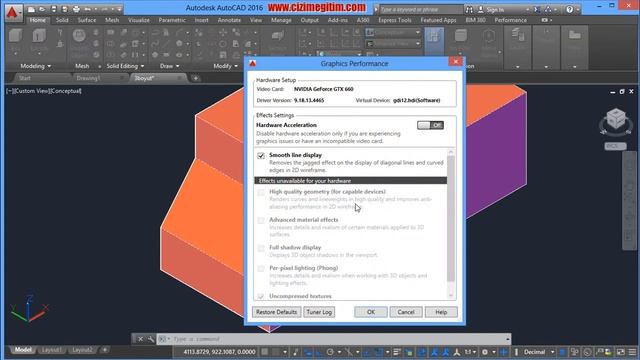Click the Full shadow display checkbox
Screen dimensions: 640x360
(261, 248)
